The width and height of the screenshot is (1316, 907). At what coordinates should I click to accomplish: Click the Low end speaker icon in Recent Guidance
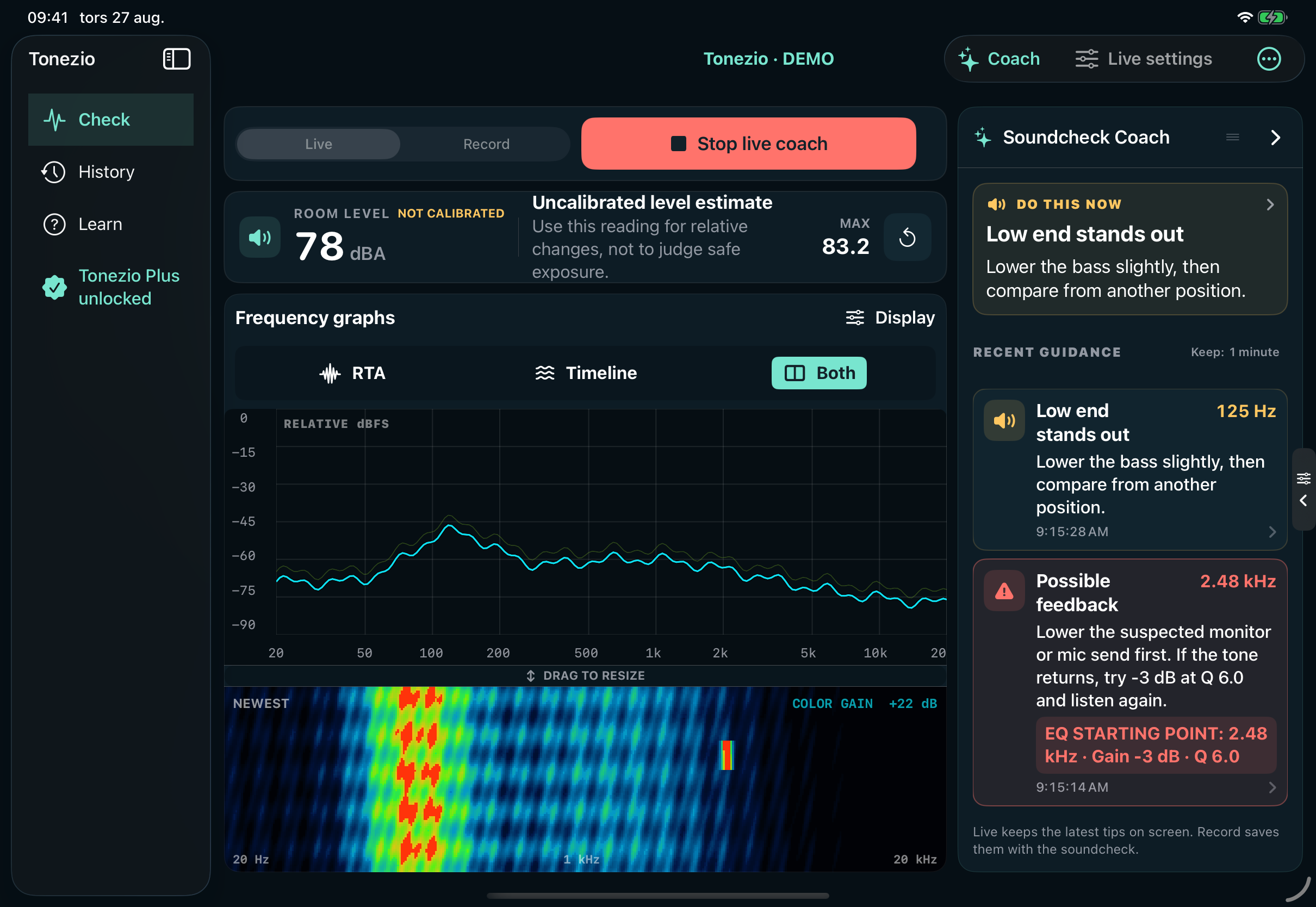[x=1004, y=420]
